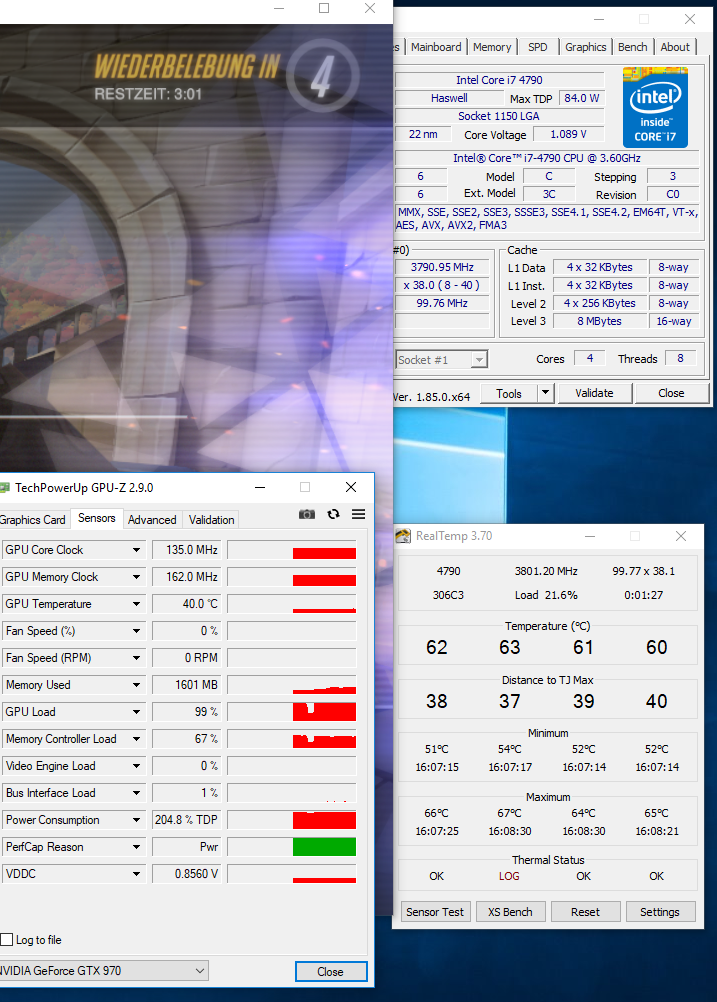This screenshot has height=1002, width=717.
Task: Open the Bus Interface Load sensor dropdown
Action: coord(136,793)
